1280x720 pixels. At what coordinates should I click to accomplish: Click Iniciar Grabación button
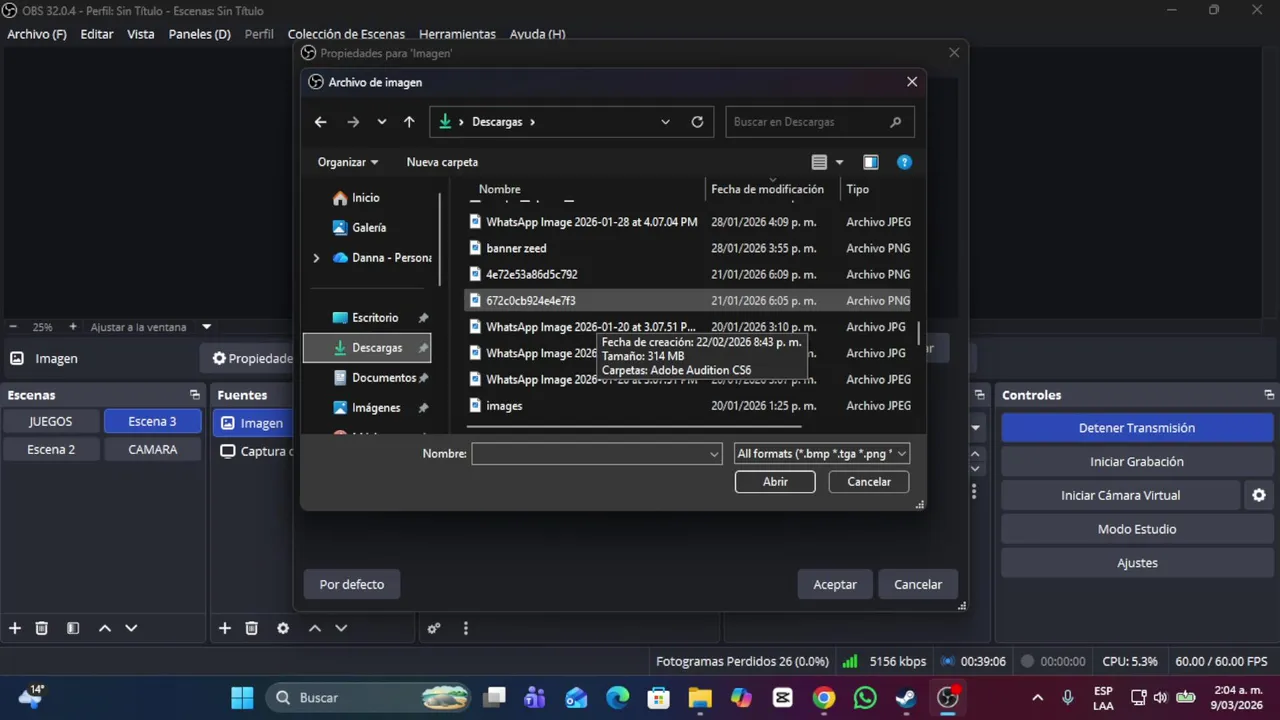pos(1137,462)
